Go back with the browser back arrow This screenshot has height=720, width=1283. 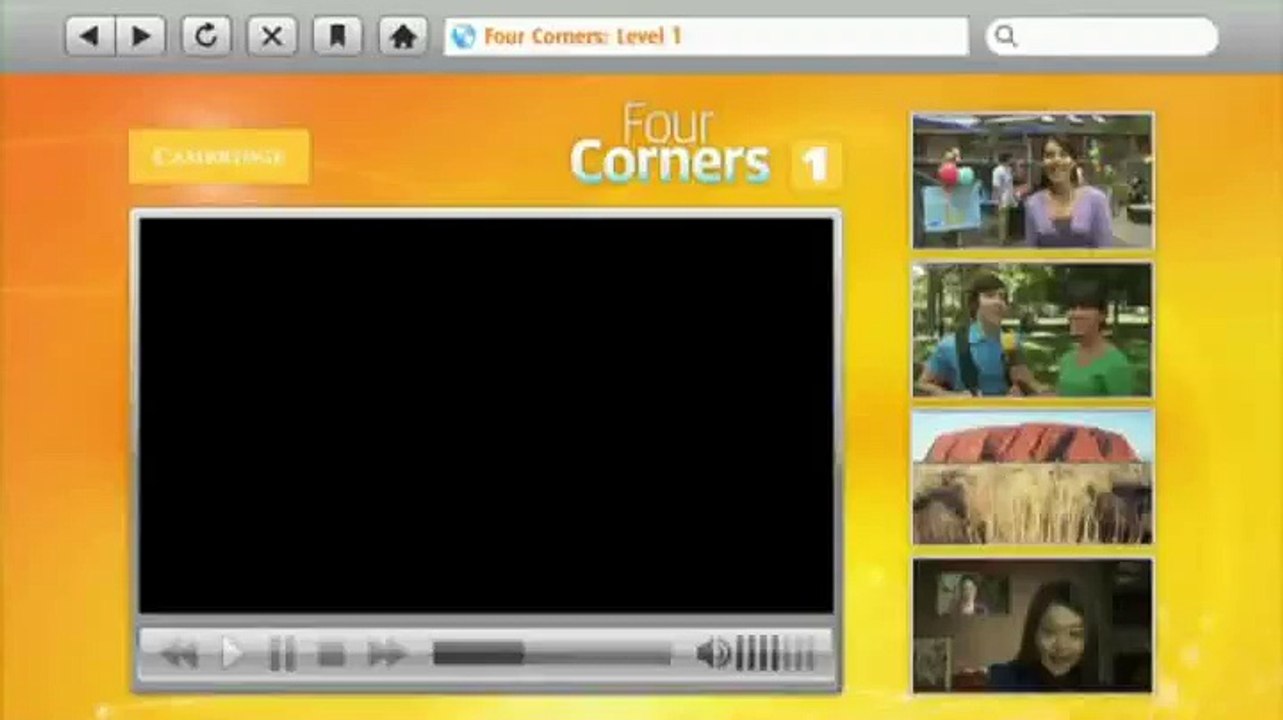90,37
